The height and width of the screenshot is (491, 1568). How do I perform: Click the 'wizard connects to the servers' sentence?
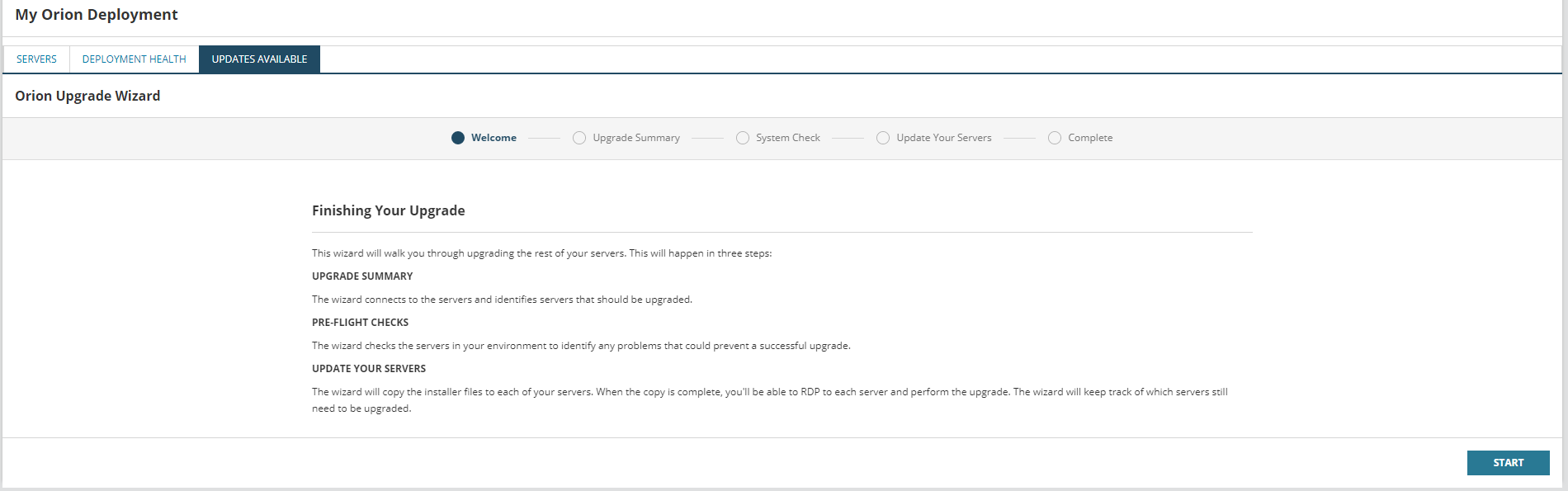coord(502,300)
